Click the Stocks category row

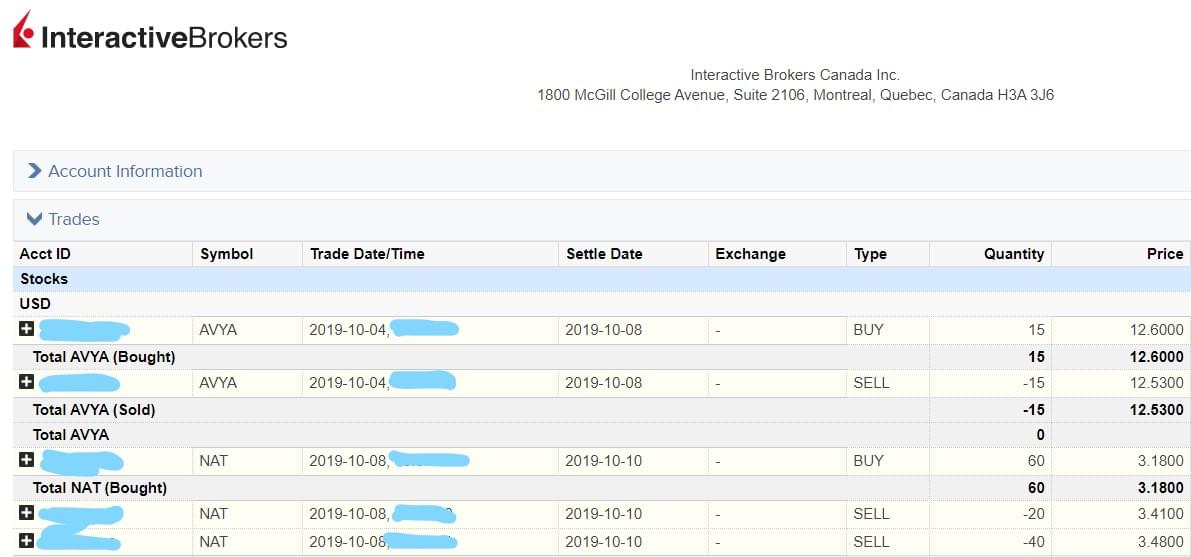44,279
